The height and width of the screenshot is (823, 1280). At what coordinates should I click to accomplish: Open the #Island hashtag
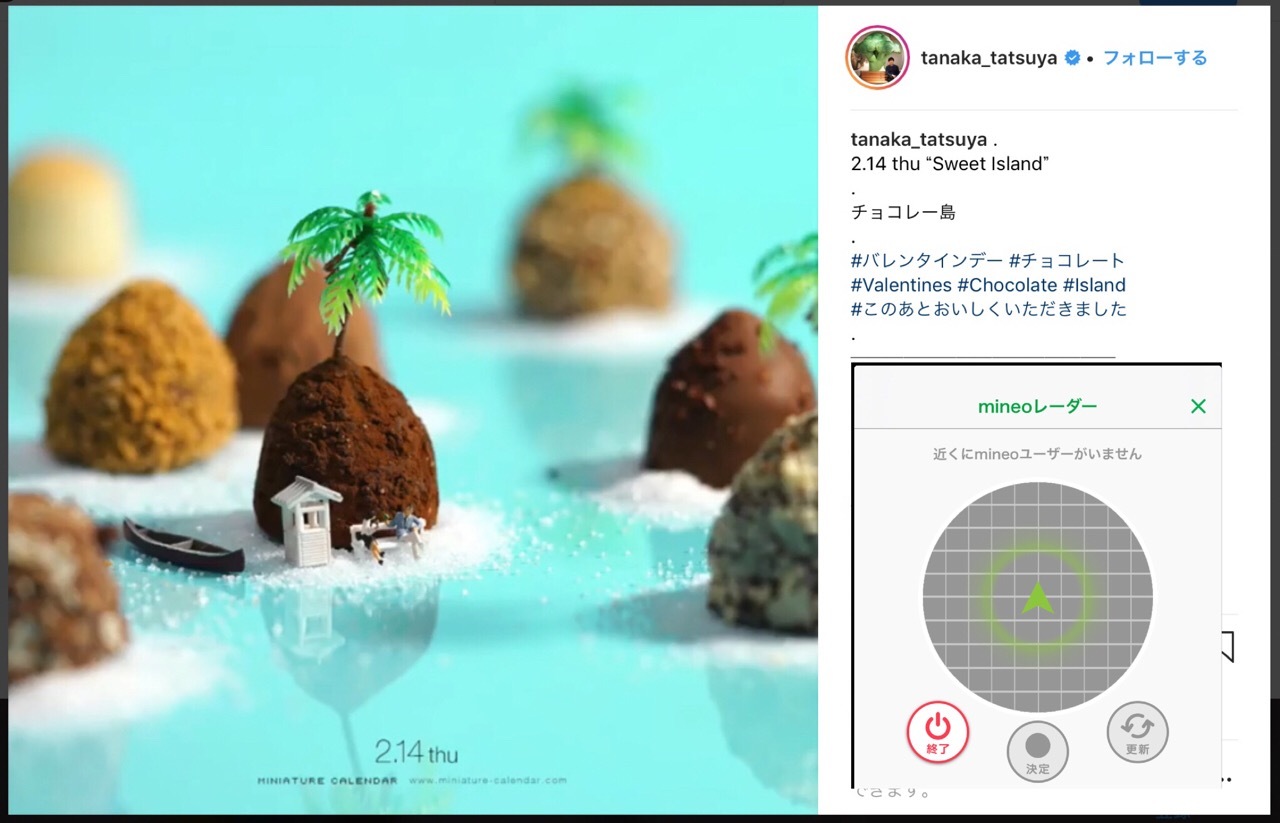point(1094,285)
